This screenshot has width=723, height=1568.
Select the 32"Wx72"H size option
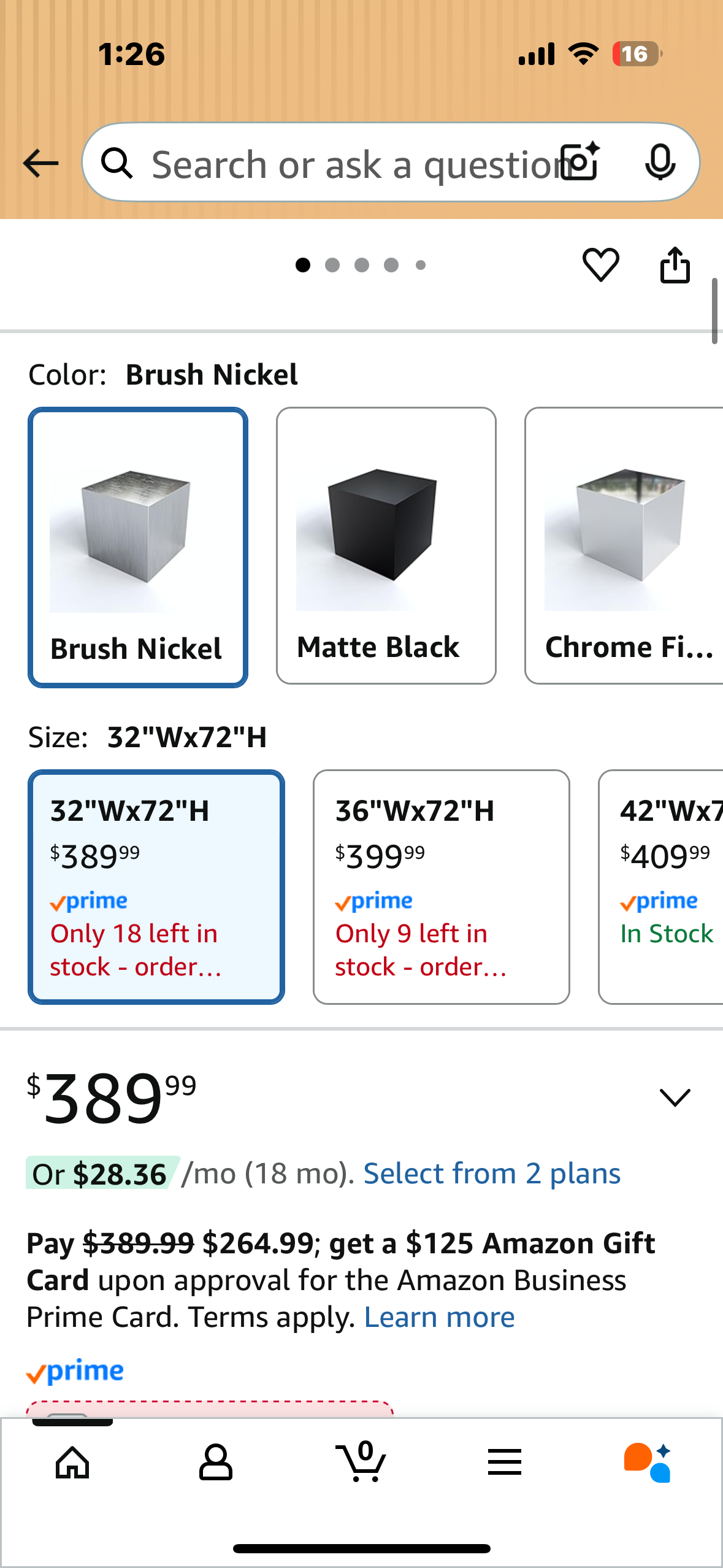pyautogui.click(x=156, y=886)
